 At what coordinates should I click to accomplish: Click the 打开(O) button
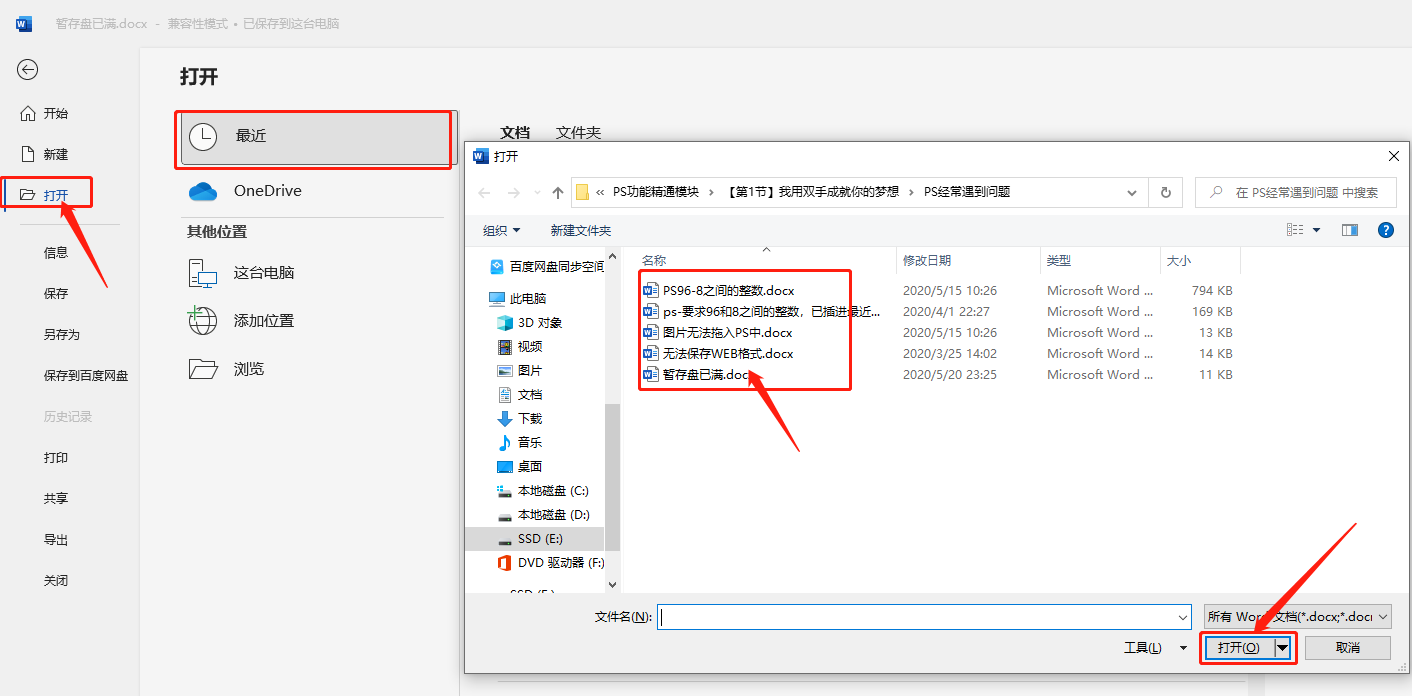point(1240,648)
